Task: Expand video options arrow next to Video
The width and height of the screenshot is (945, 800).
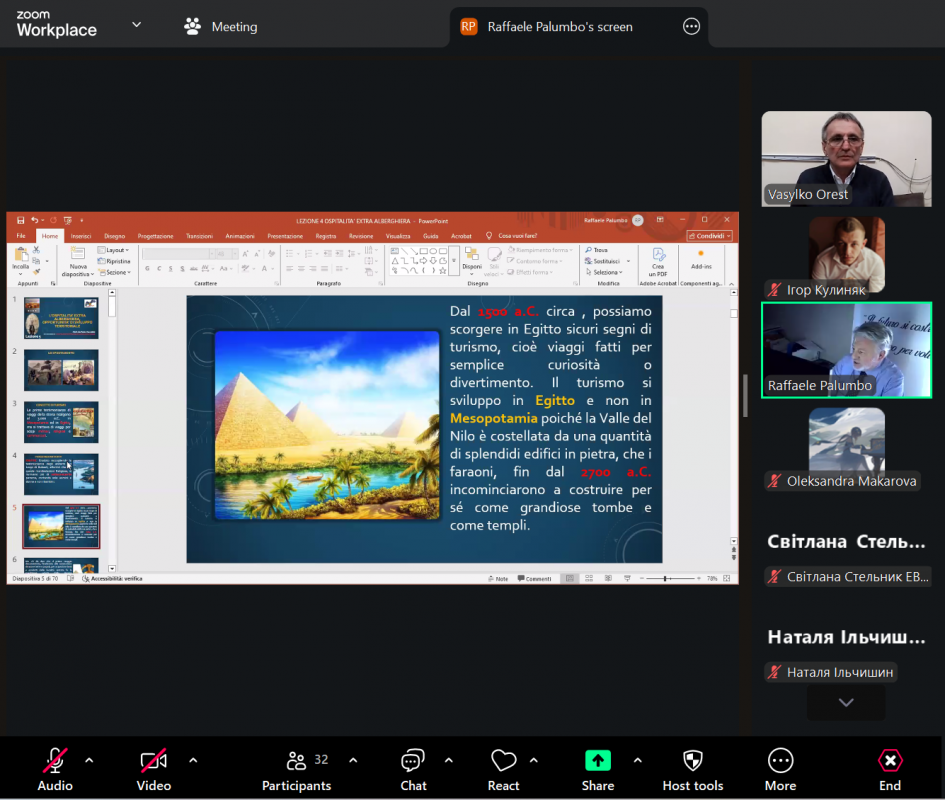Action: 193,760
